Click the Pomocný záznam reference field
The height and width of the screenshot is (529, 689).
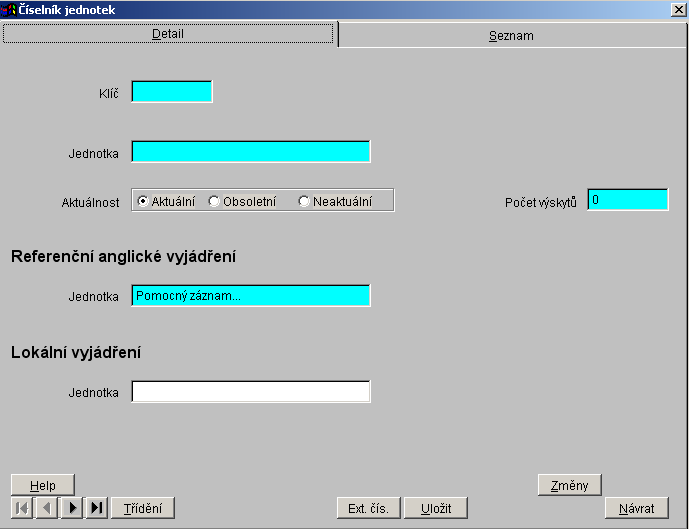(x=251, y=296)
